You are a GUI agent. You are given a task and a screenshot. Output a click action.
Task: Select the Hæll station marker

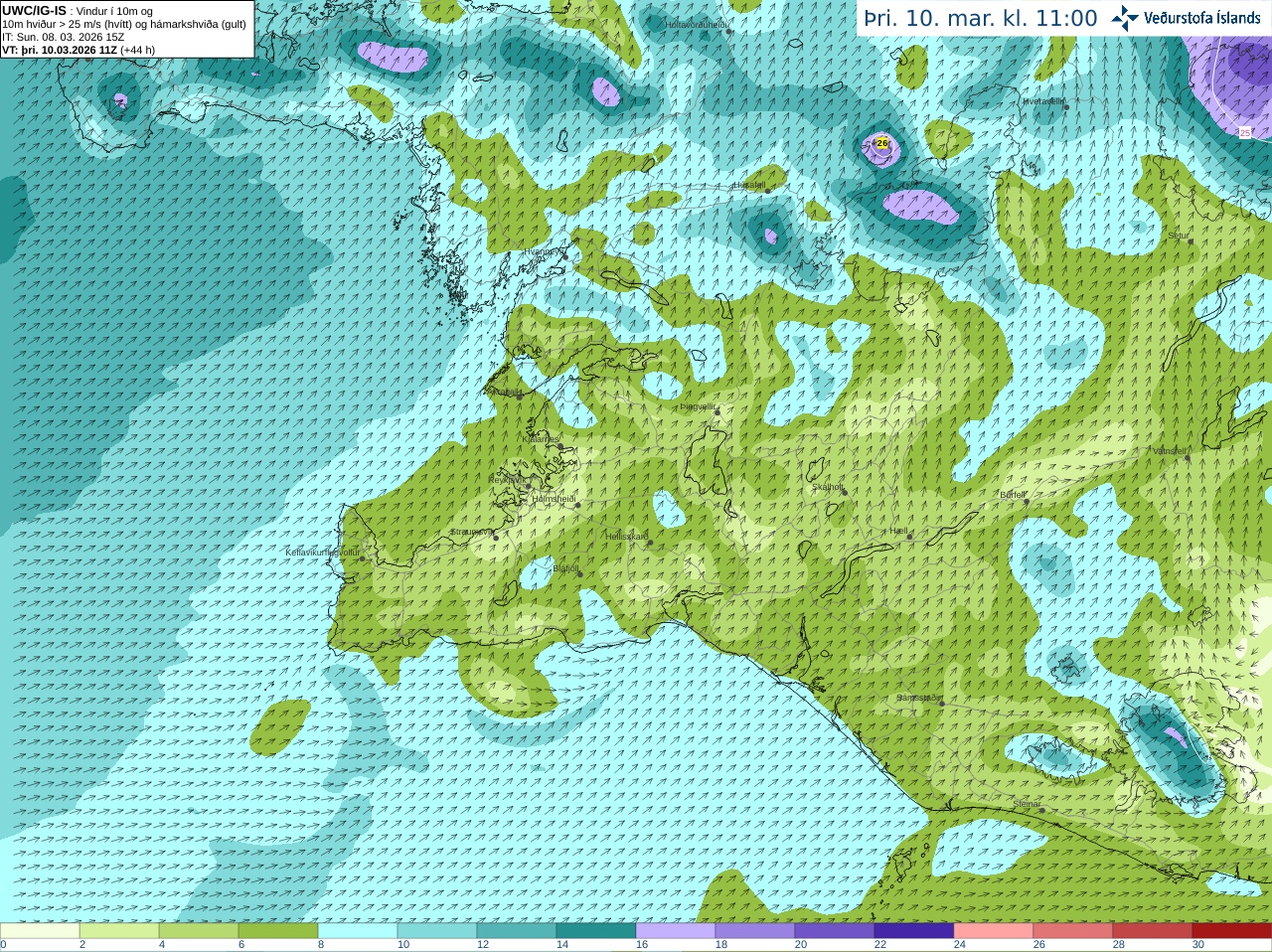(x=909, y=536)
